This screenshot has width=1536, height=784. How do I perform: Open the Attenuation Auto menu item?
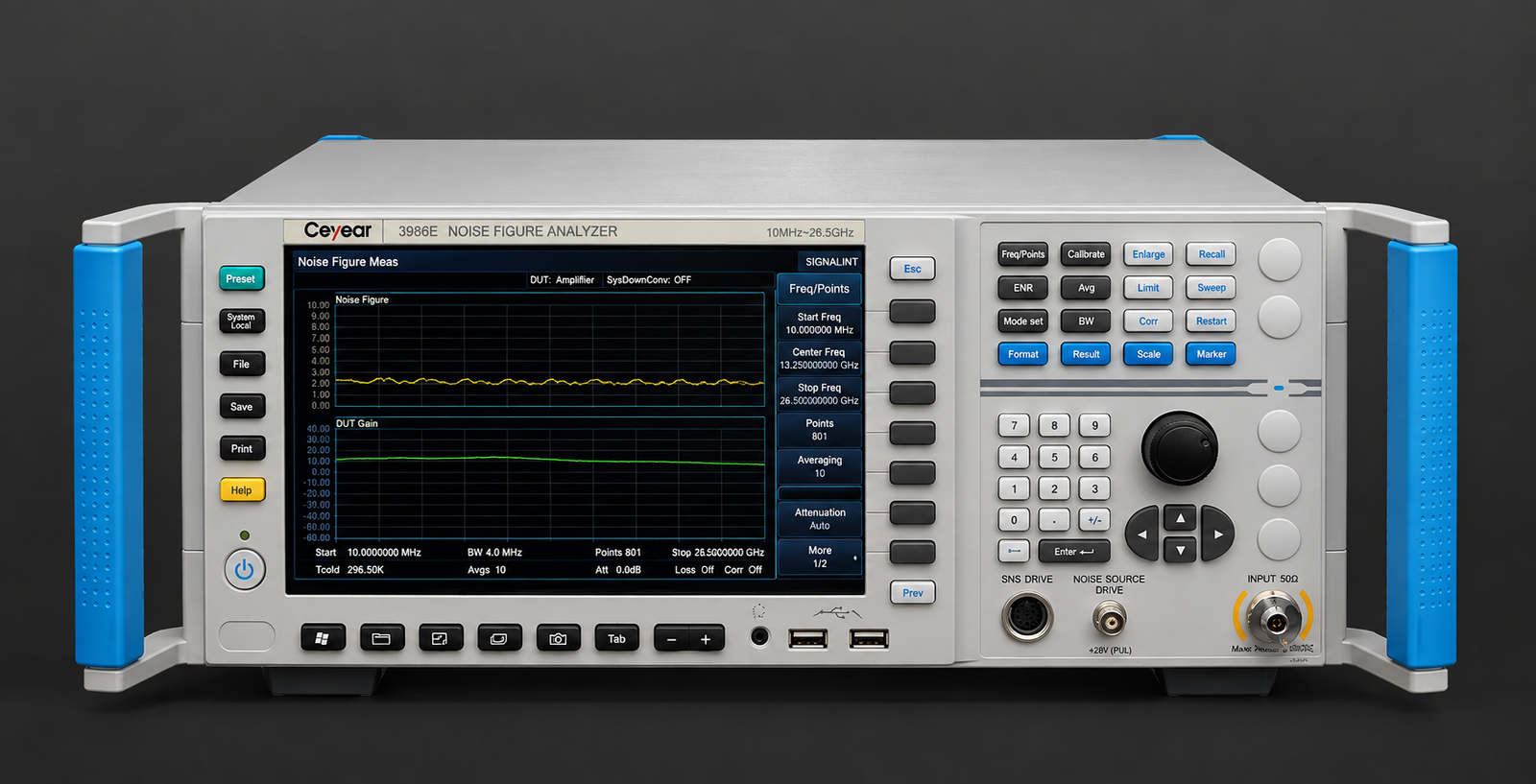[819, 519]
